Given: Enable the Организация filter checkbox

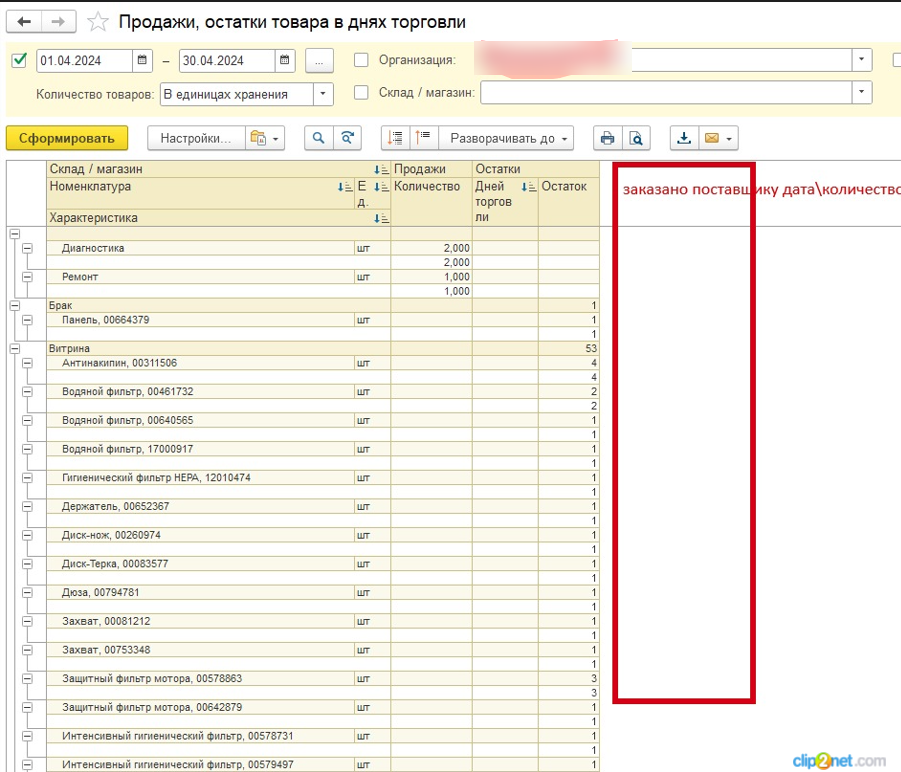Looking at the screenshot, I should point(361,60).
